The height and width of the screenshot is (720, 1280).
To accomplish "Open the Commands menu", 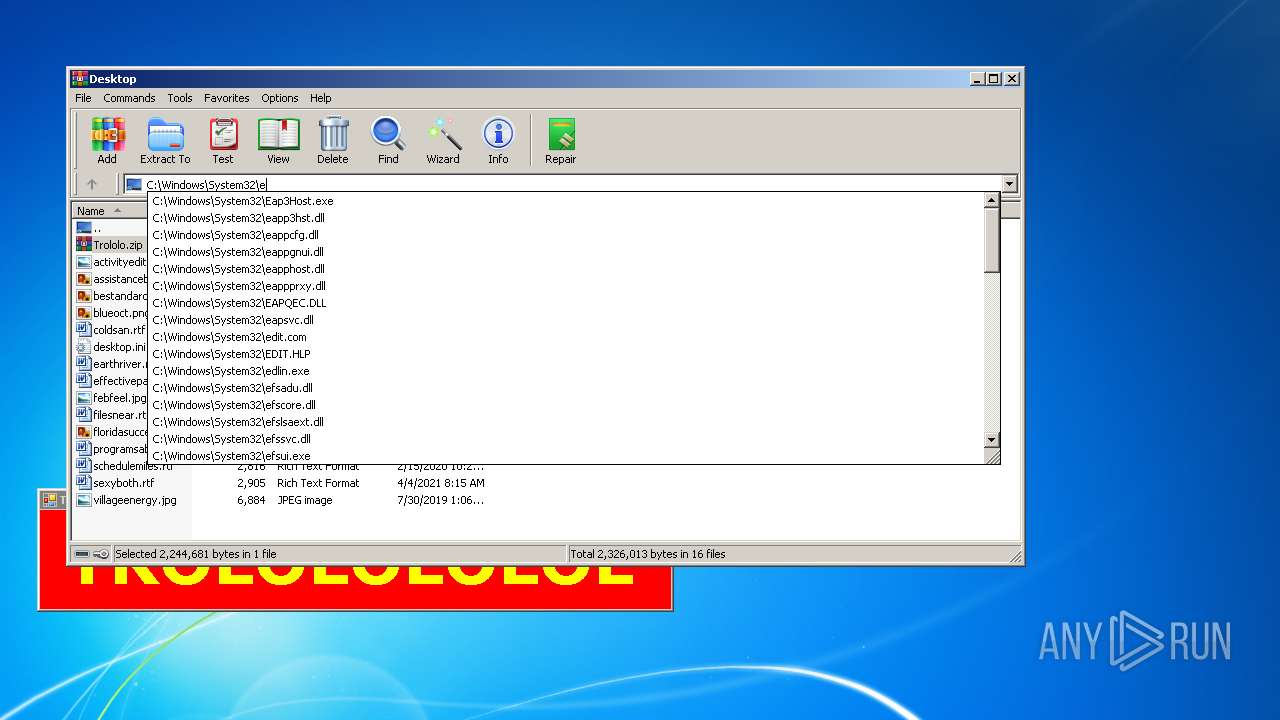I will [x=129, y=98].
